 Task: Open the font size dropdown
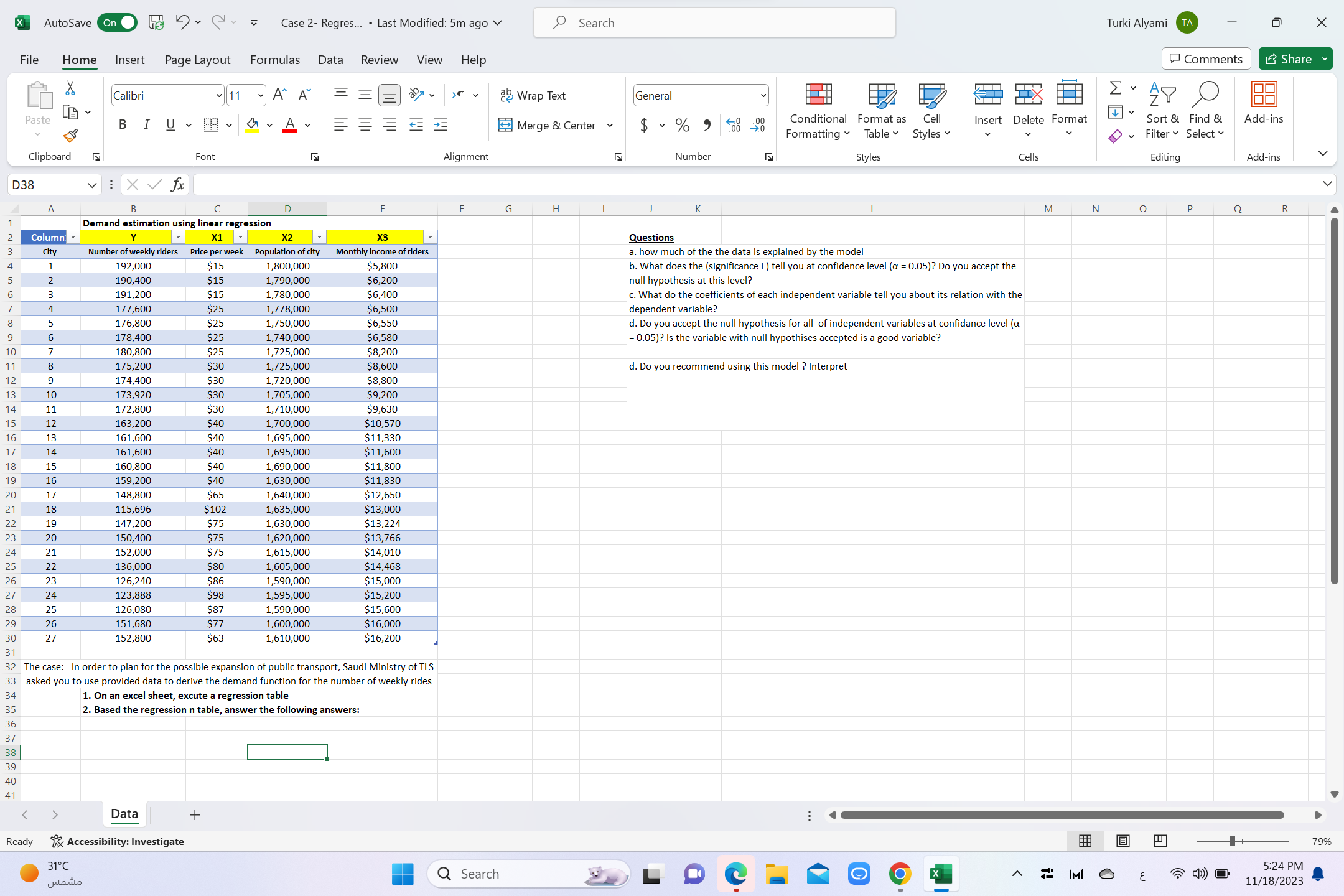(x=261, y=95)
